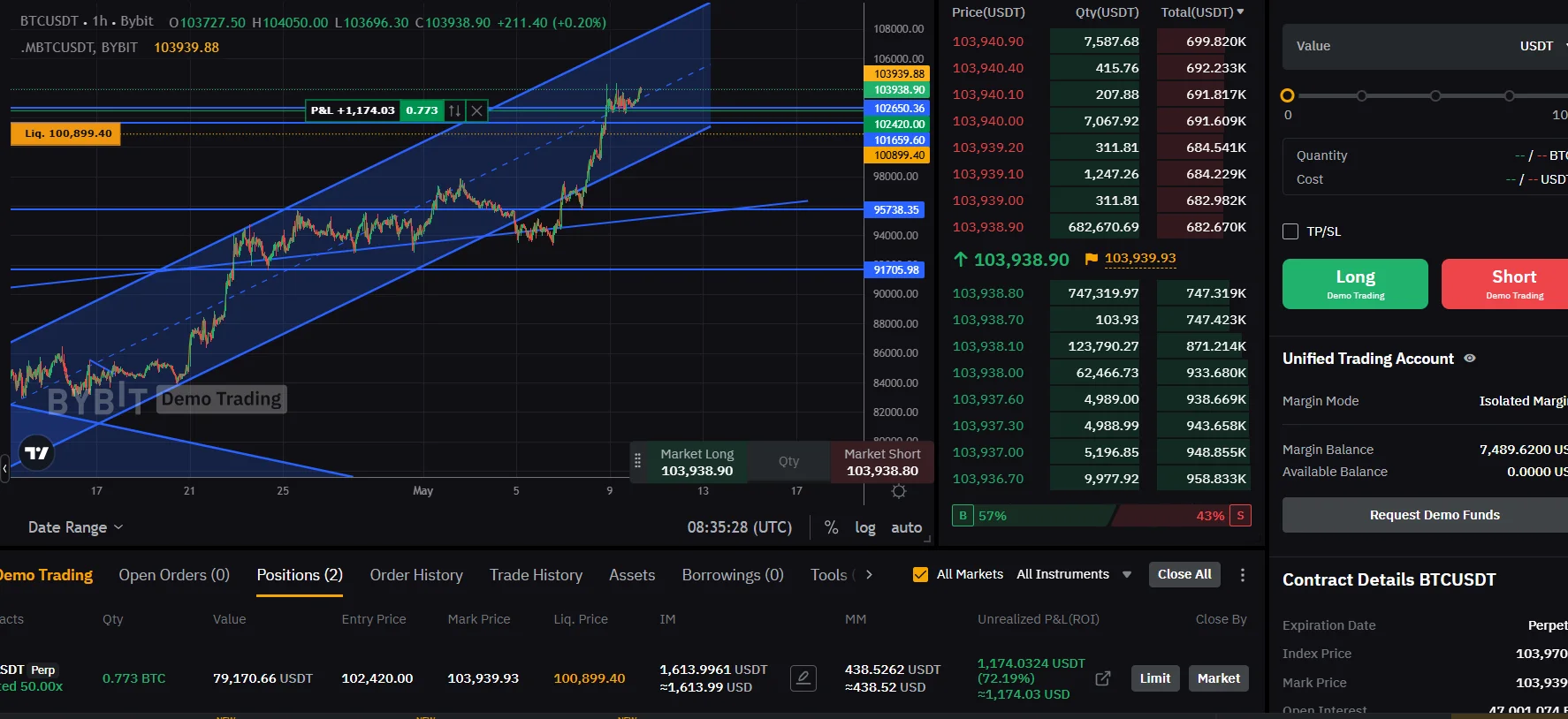
Task: Click the Market Short quick trade button
Action: click(x=882, y=462)
